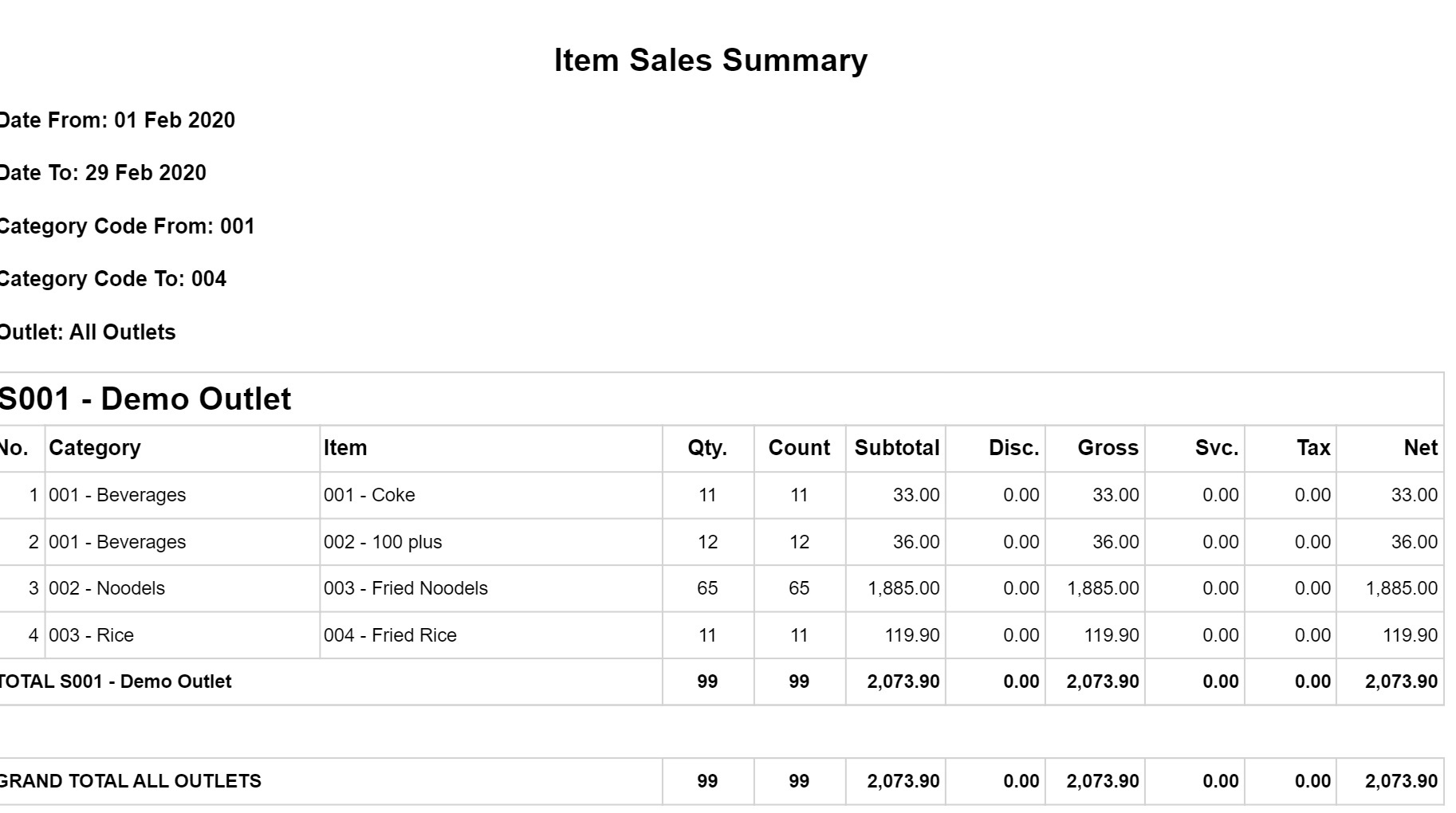Select the 002 - 100 plus item cell
Screen dimensions: 1456x813
pyautogui.click(x=490, y=542)
